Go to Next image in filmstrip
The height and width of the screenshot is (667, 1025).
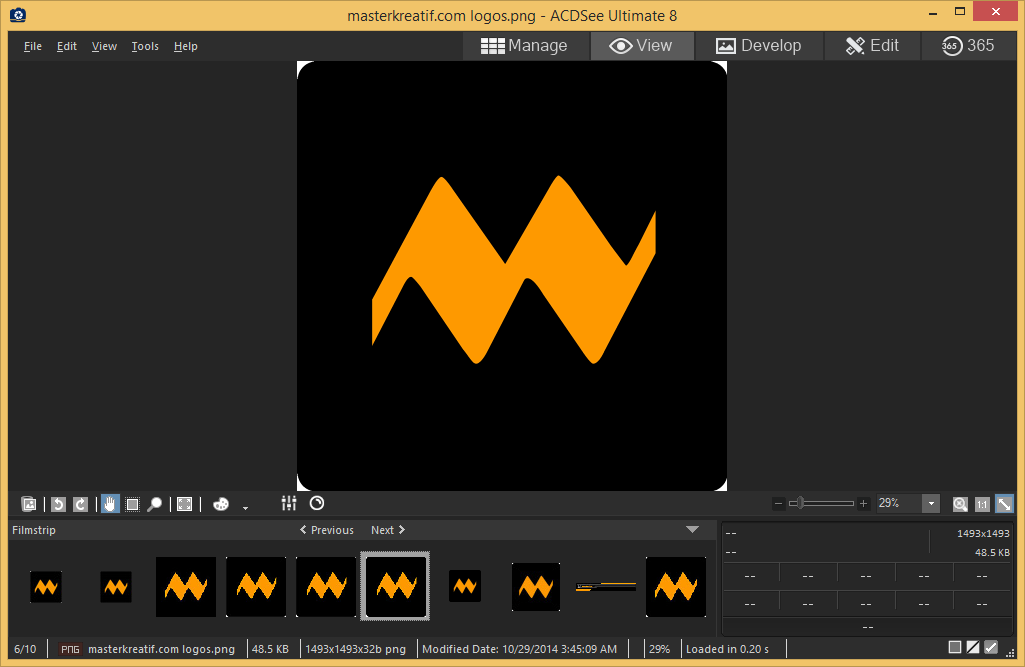pos(388,530)
